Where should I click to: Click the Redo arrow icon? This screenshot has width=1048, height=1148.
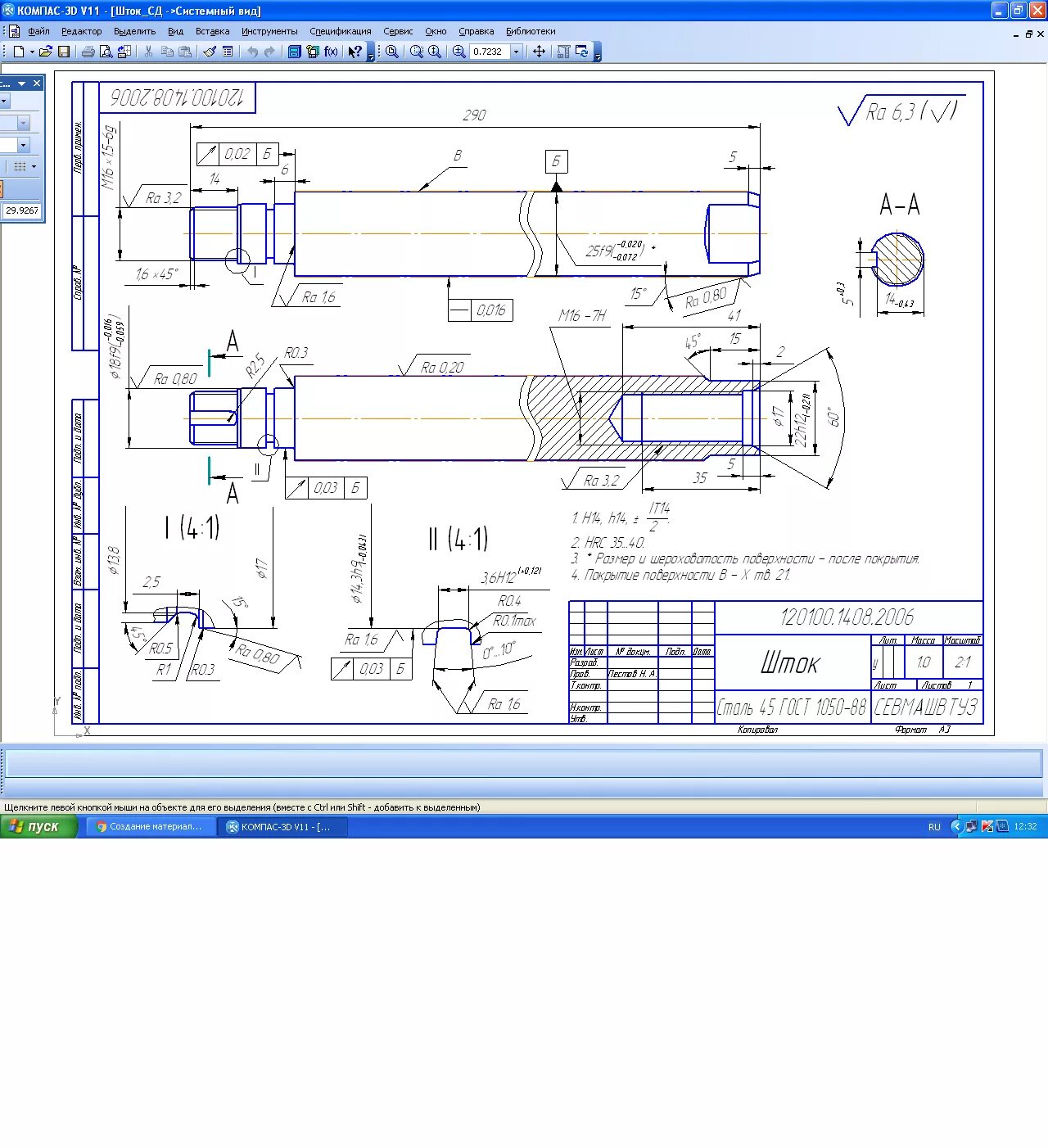coord(269,52)
